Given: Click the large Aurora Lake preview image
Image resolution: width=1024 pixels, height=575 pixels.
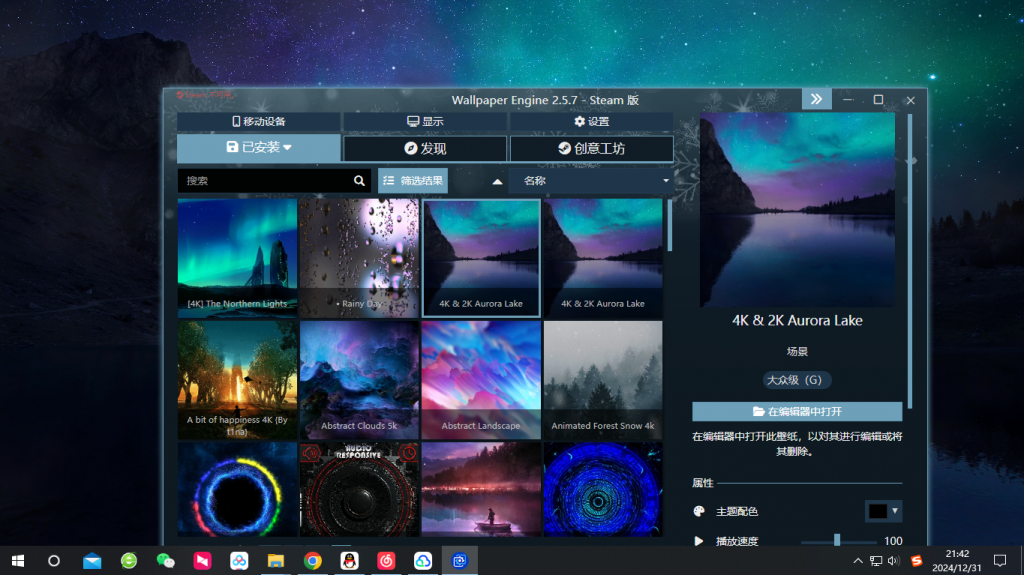Looking at the screenshot, I should (797, 210).
